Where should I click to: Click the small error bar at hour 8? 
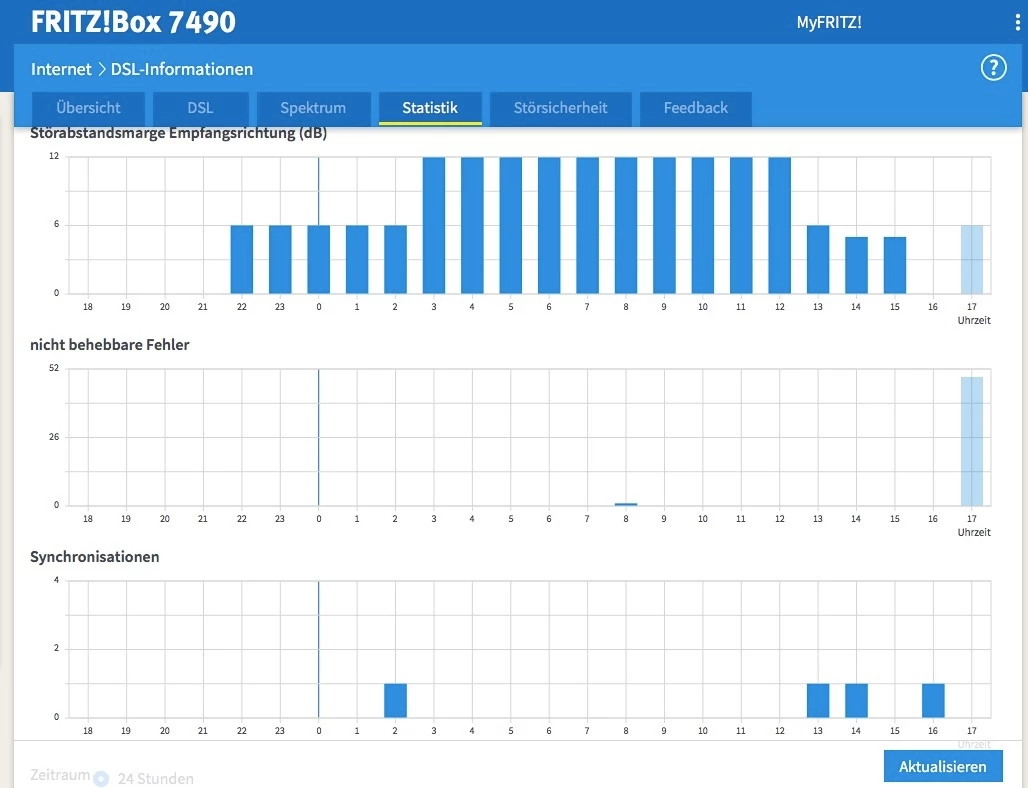click(626, 504)
